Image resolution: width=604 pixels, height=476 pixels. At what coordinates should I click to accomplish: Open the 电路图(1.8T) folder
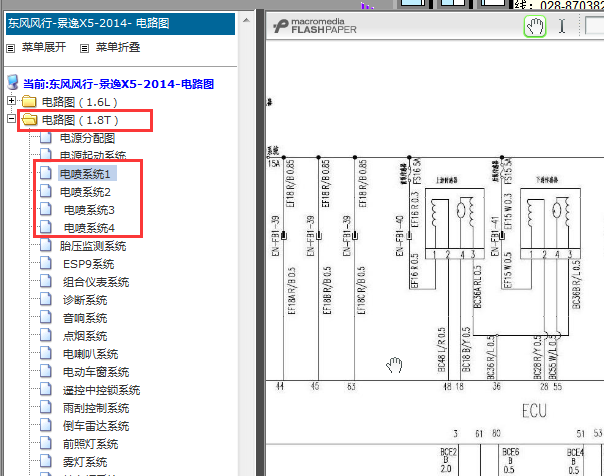[x=80, y=120]
